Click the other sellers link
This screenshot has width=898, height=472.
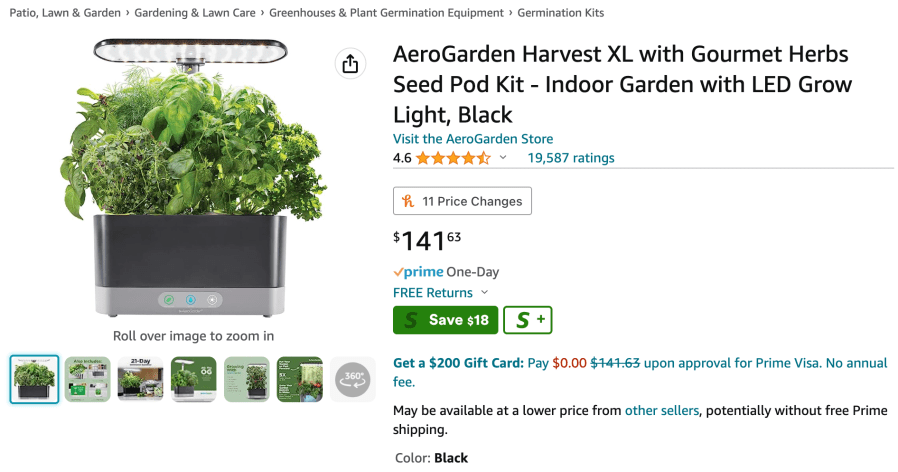[x=662, y=410]
